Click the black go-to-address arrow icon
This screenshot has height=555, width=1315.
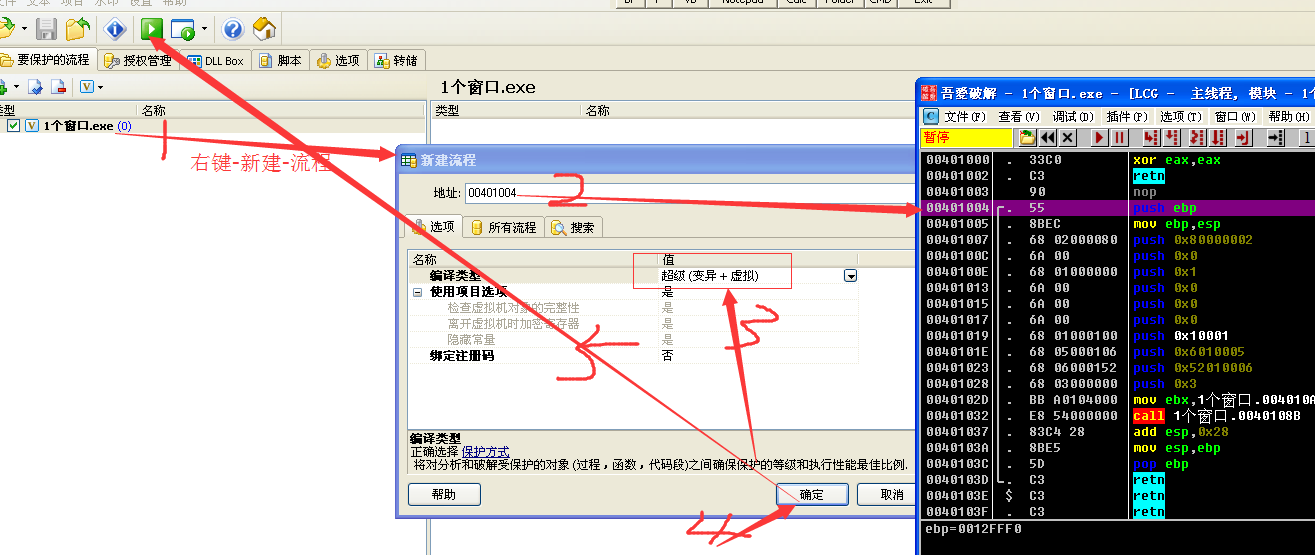click(1277, 137)
